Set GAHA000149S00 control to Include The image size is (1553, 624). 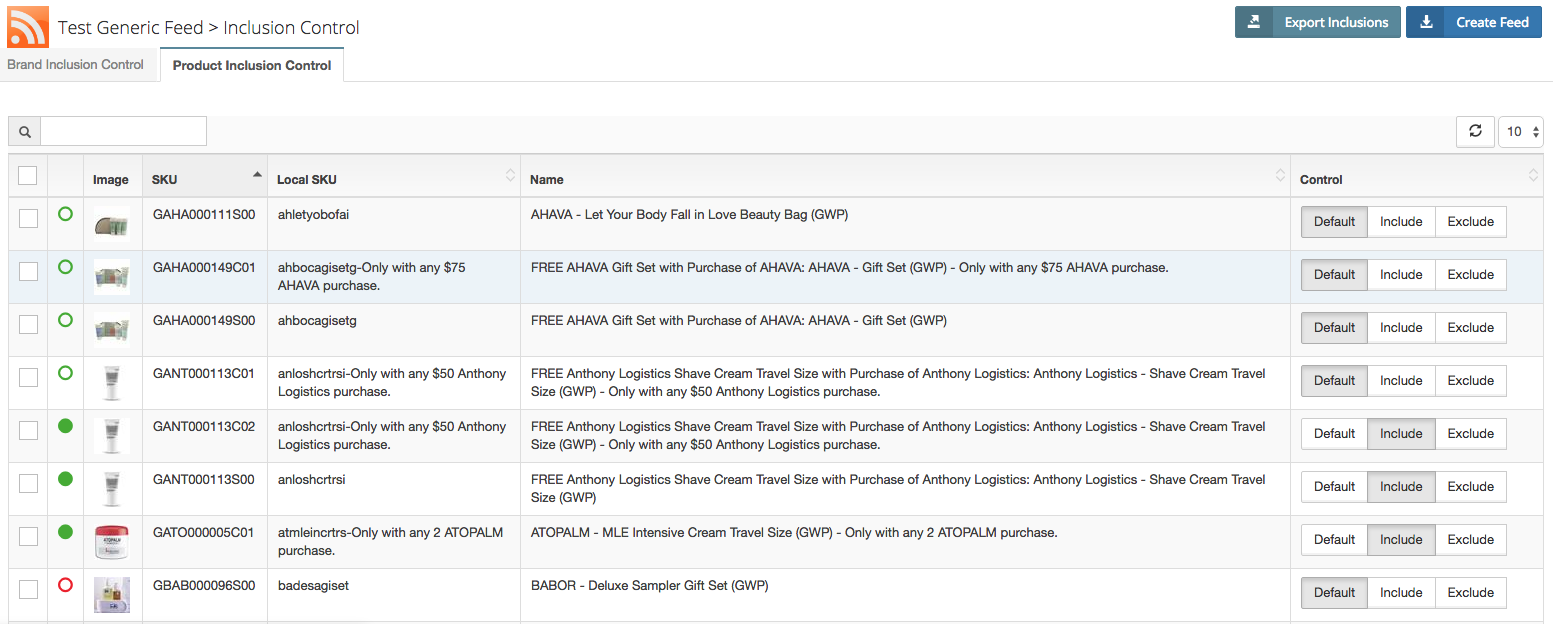click(x=1401, y=328)
